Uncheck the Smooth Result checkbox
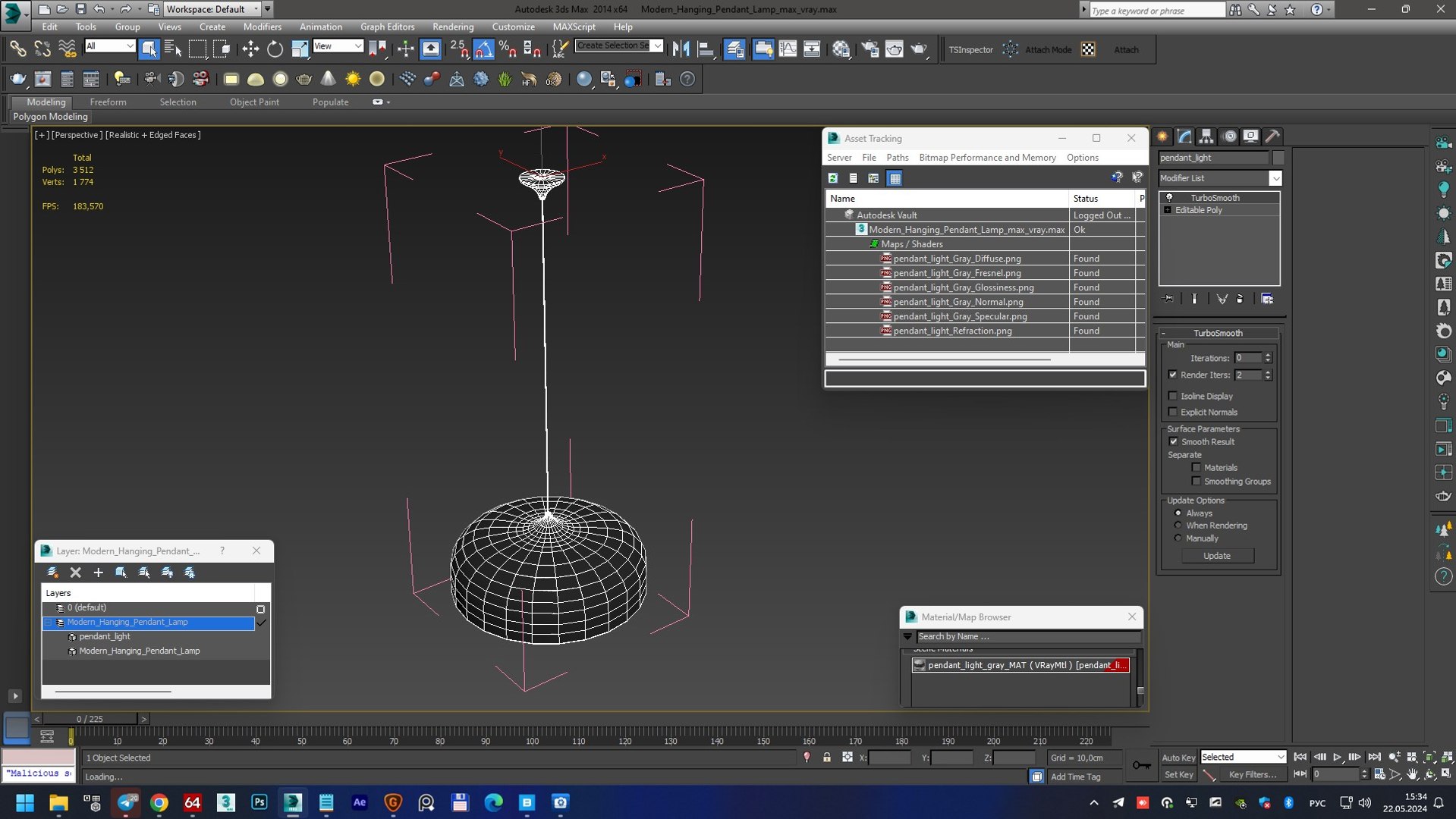The image size is (1456, 819). 1173,441
